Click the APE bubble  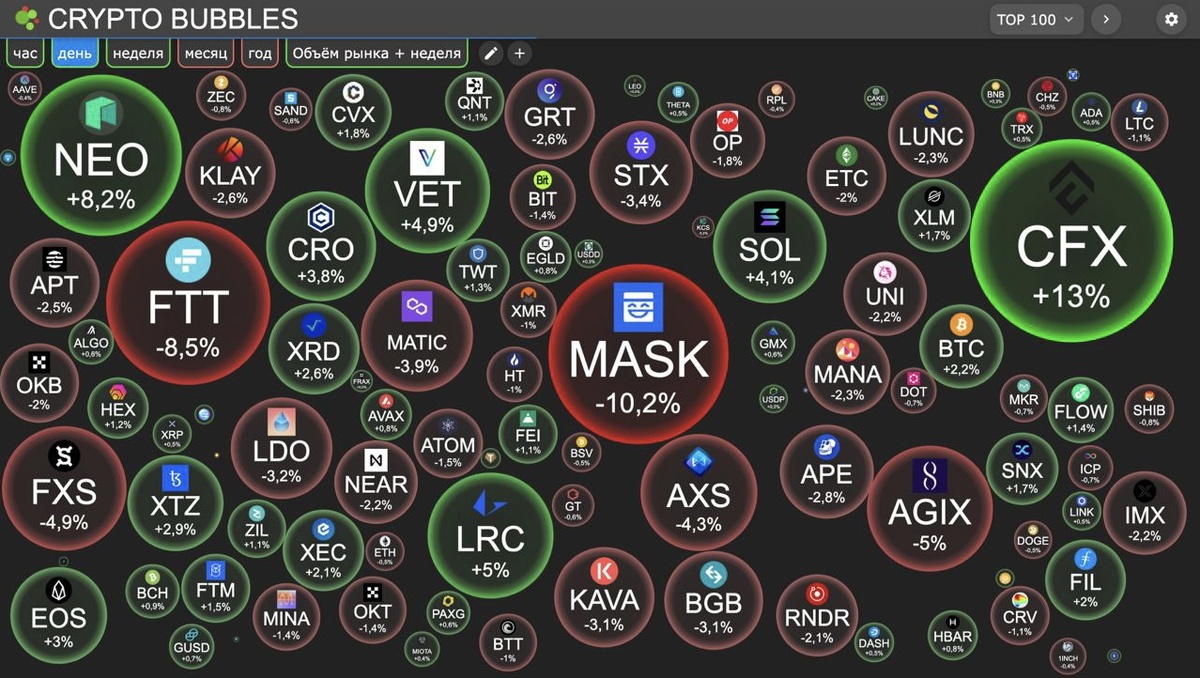(x=827, y=472)
